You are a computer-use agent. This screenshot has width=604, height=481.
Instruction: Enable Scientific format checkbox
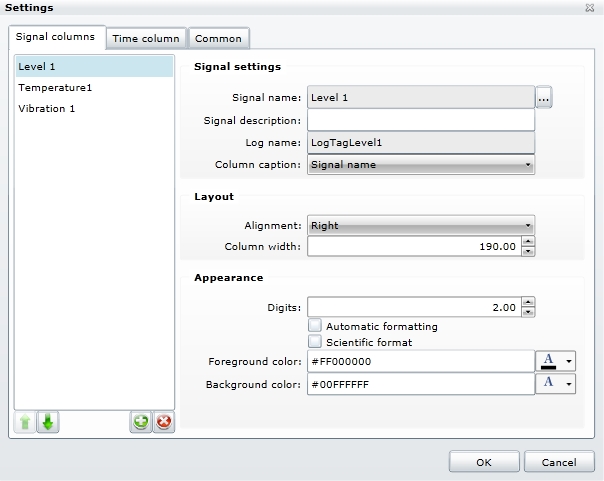(x=316, y=342)
